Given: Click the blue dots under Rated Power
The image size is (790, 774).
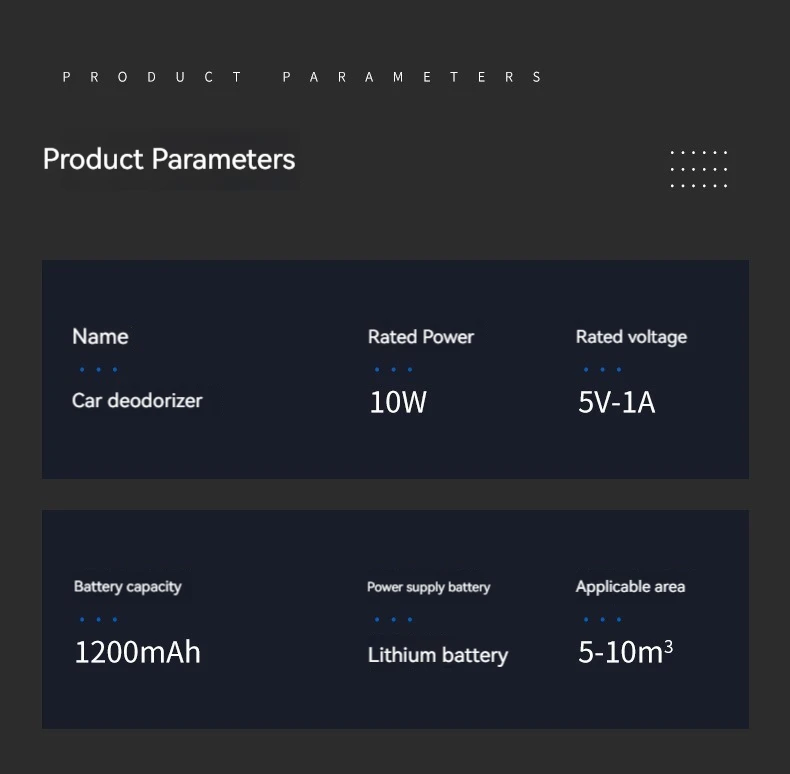Looking at the screenshot, I should [393, 369].
